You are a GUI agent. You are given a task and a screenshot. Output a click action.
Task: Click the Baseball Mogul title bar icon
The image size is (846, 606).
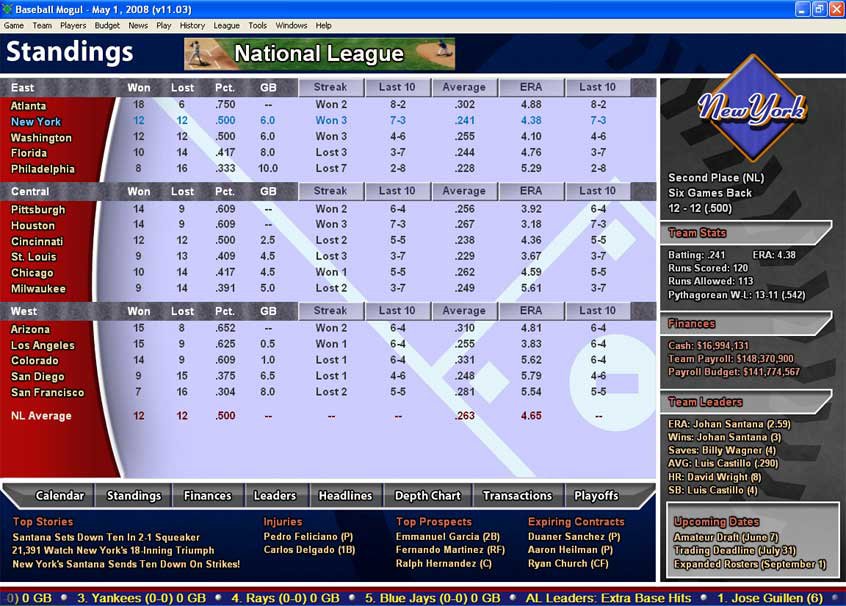(9, 9)
